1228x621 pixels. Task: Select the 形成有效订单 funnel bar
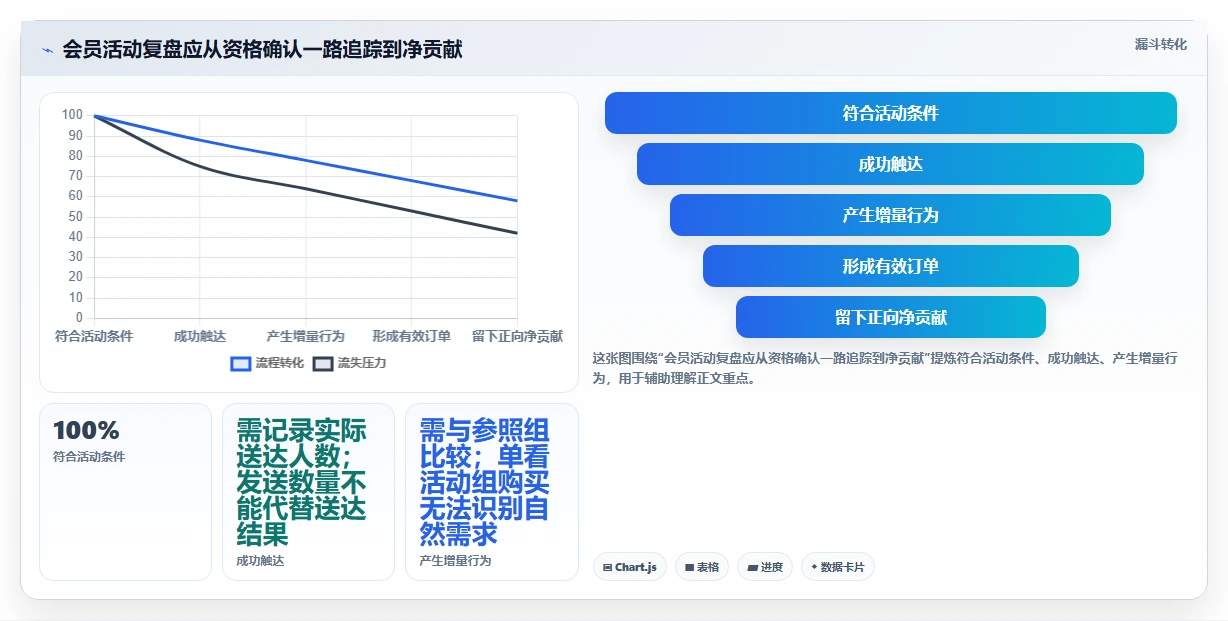pyautogui.click(x=890, y=266)
